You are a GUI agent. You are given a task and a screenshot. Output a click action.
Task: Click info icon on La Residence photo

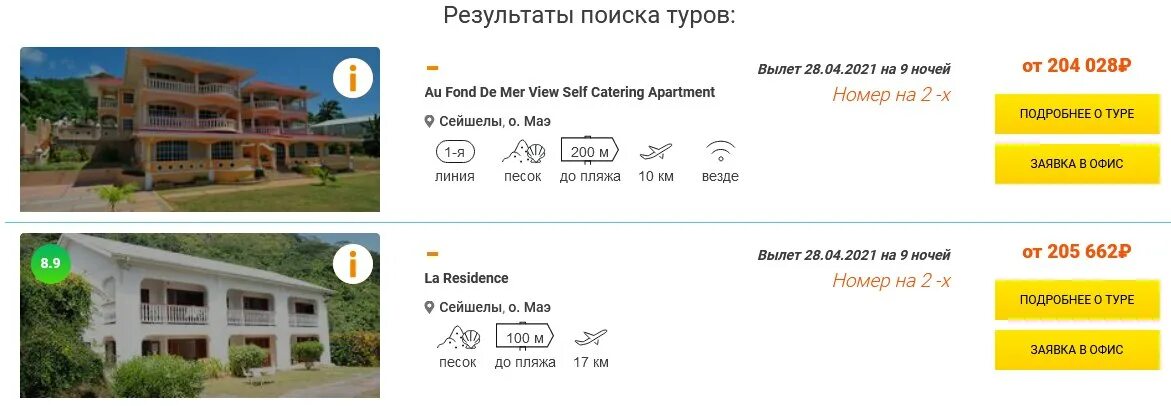pos(353,264)
